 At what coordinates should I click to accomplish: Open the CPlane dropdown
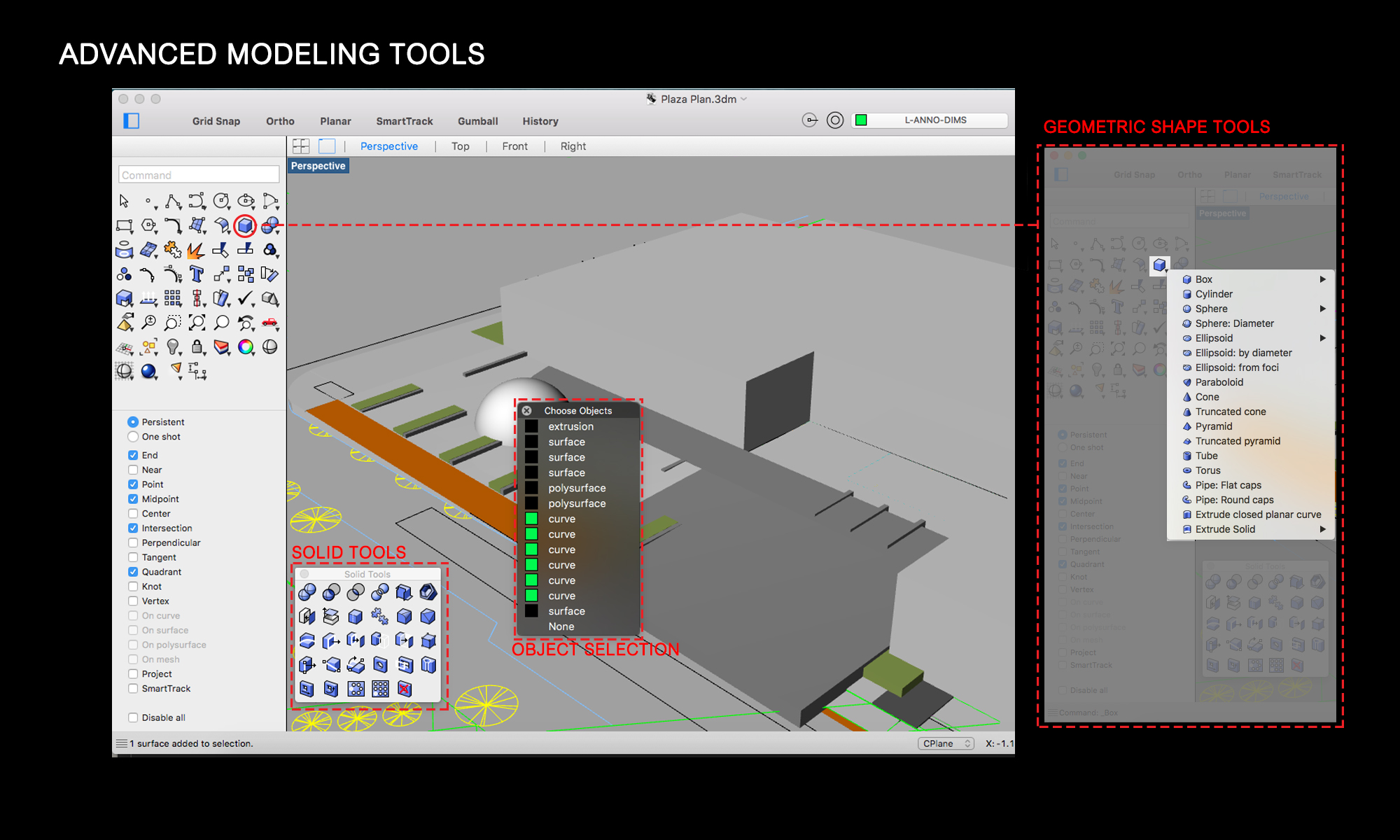946,743
